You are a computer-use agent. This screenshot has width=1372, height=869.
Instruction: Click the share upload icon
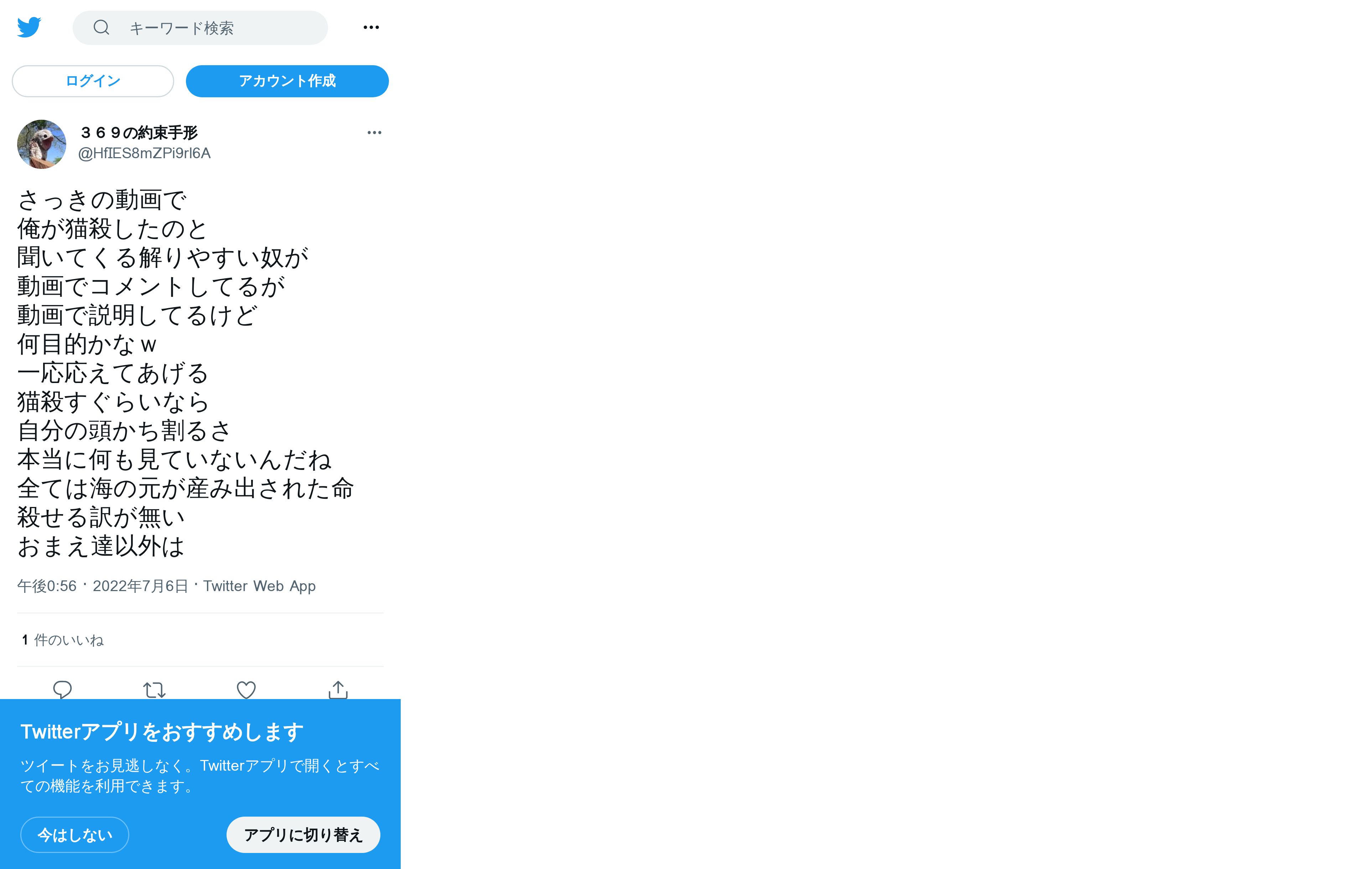tap(338, 689)
